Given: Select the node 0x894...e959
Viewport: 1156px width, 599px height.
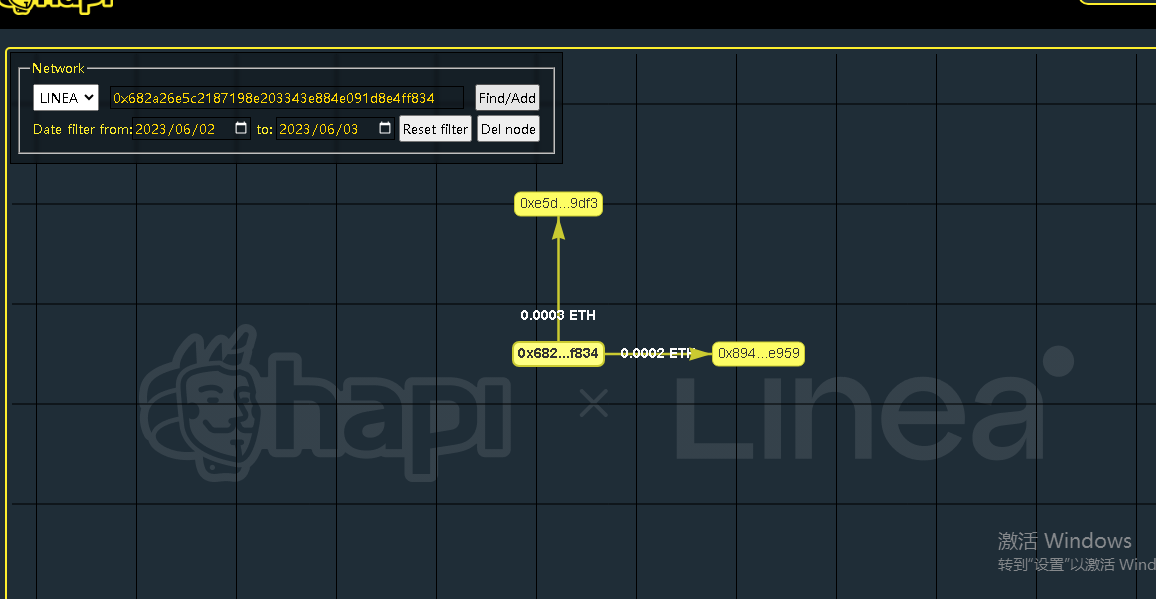Looking at the screenshot, I should point(758,353).
